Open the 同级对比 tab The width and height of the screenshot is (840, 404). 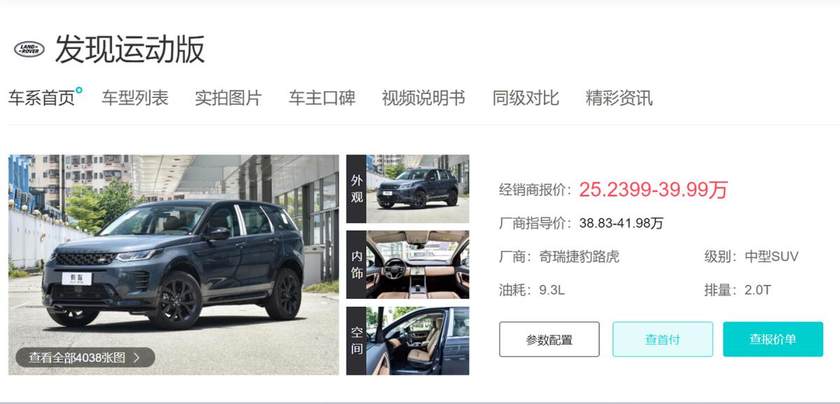[526, 98]
